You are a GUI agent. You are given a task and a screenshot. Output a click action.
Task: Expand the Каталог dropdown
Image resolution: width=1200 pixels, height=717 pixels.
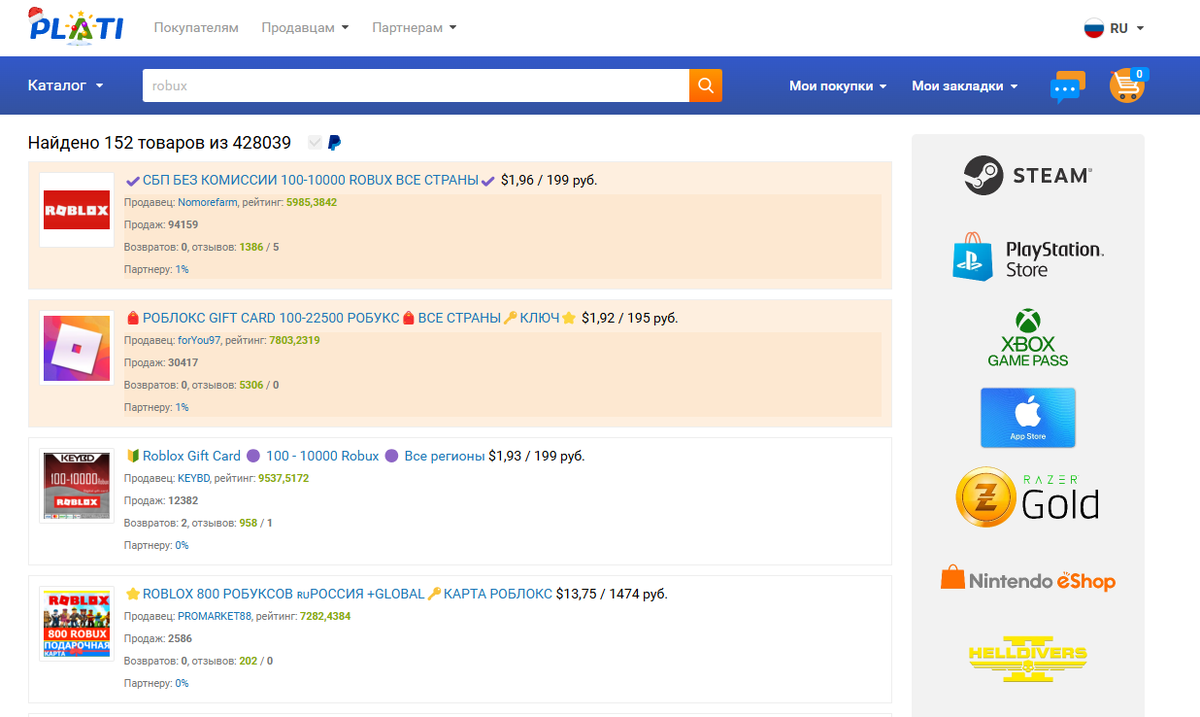point(66,86)
